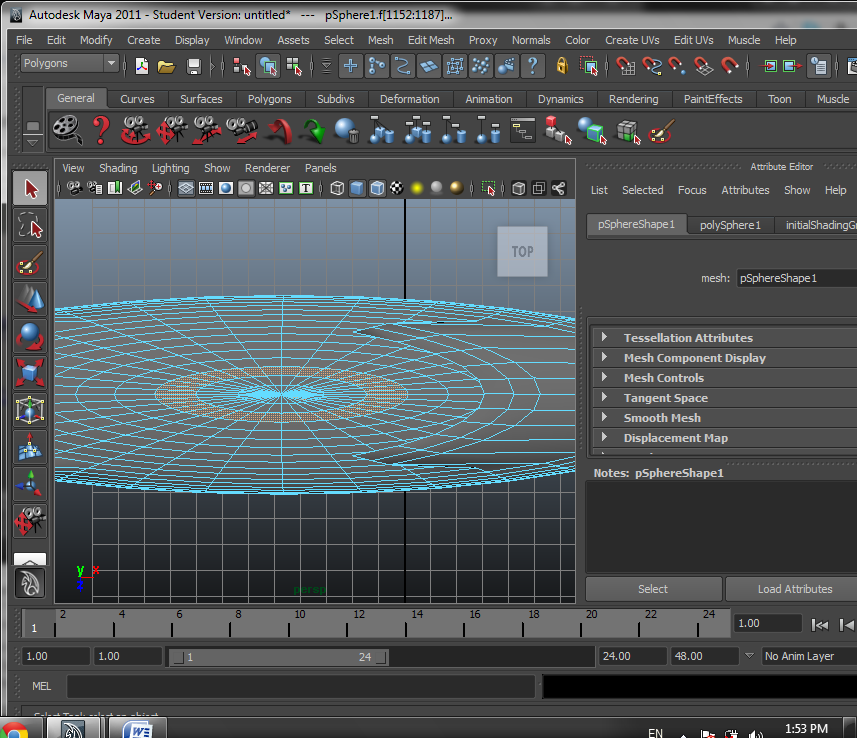Open a scene with folder icon
The width and height of the screenshot is (857, 738).
166,66
